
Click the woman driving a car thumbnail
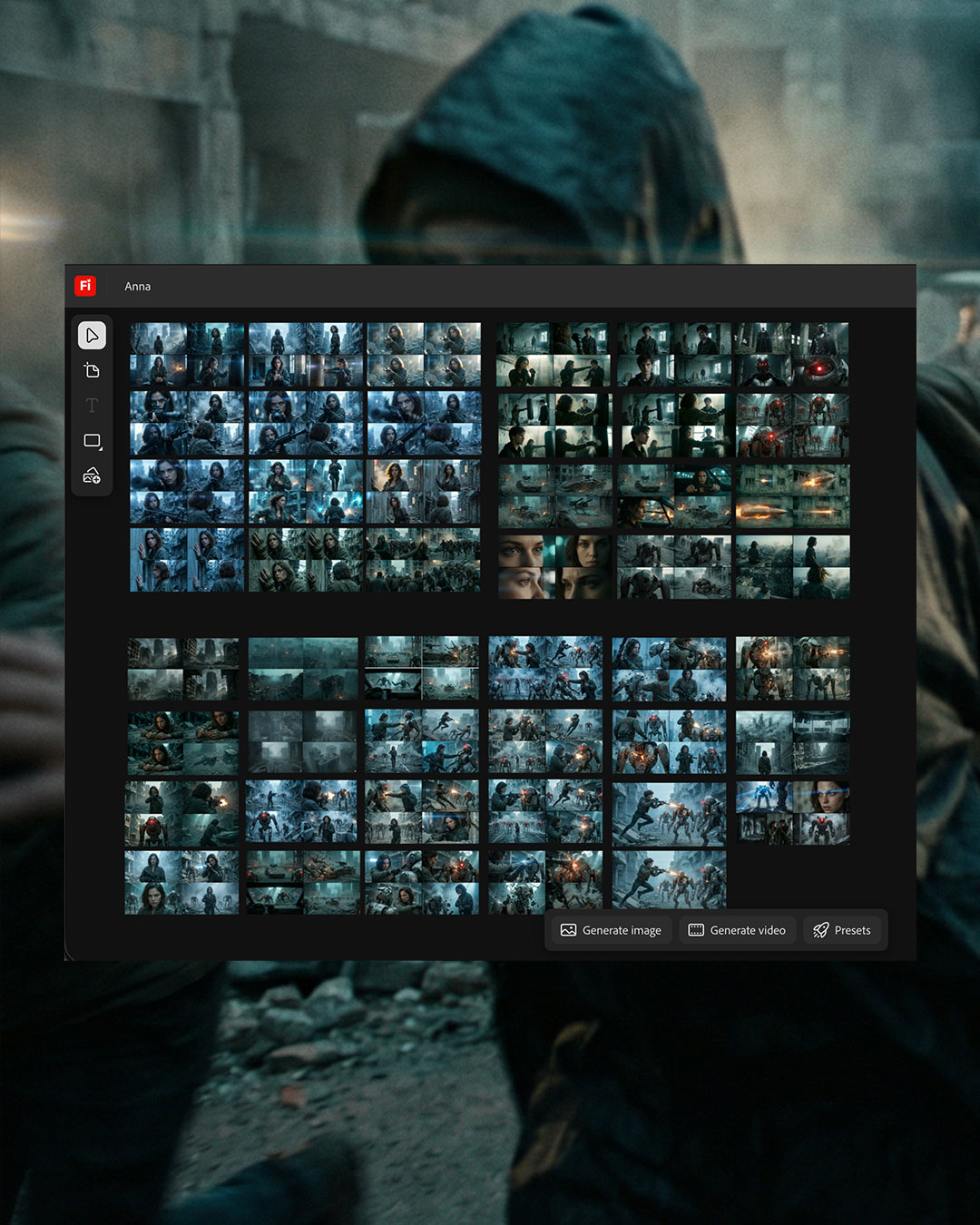(673, 496)
